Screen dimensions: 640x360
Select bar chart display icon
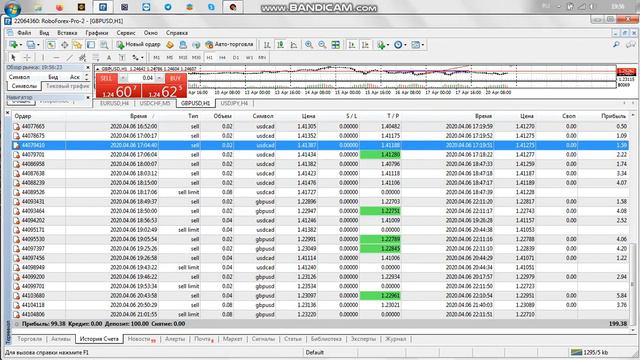click(267, 45)
